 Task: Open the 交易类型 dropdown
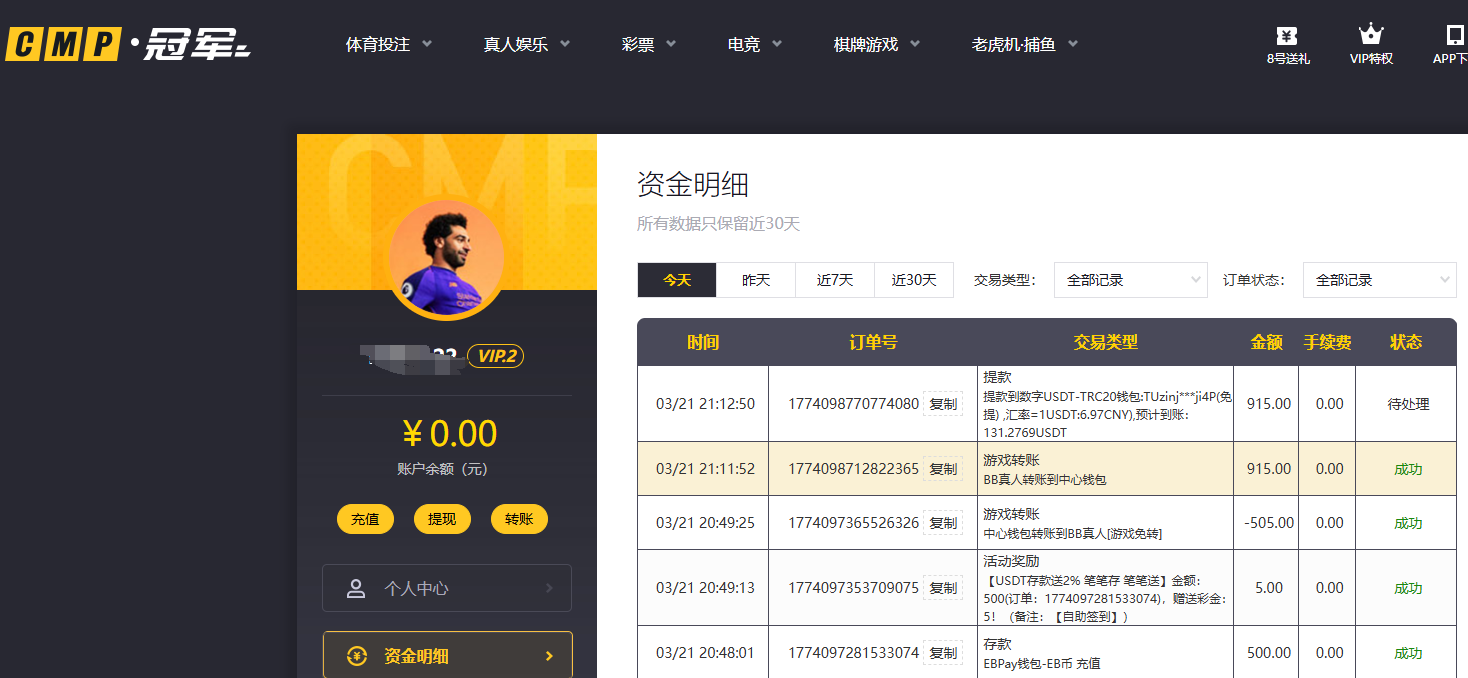1130,280
